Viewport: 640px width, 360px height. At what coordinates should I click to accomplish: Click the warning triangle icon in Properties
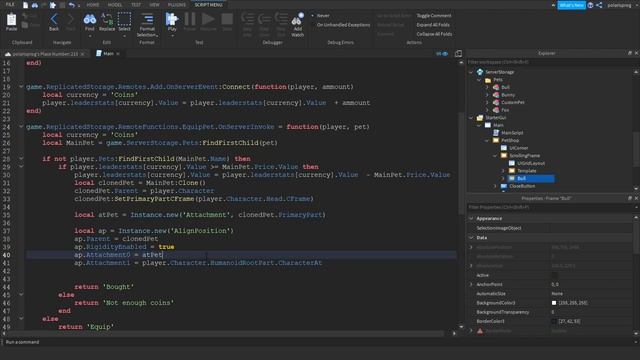(x=480, y=331)
